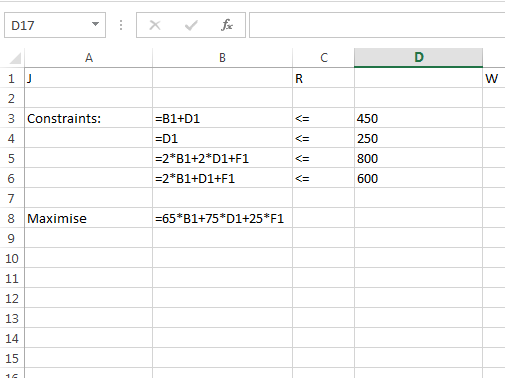
Task: Select the Maximise label cell
Action: pyautogui.click(x=89, y=218)
